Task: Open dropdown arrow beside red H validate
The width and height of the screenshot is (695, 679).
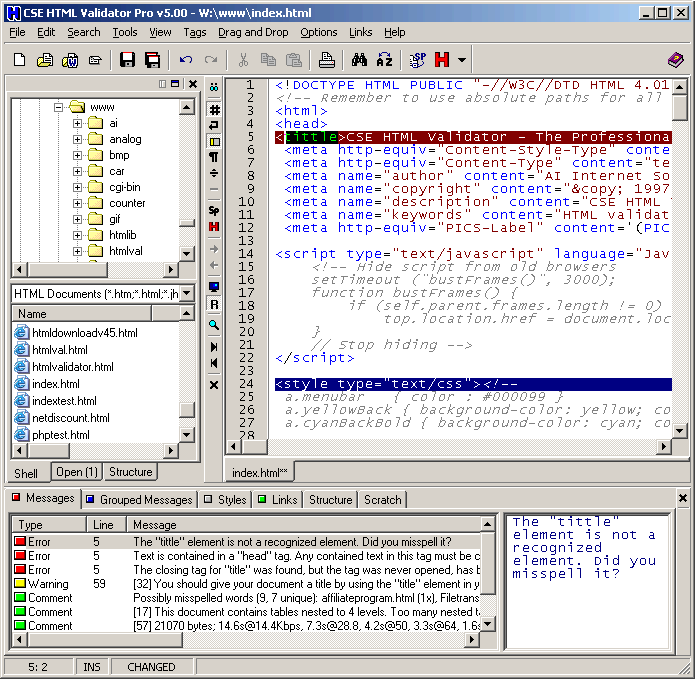Action: coord(461,59)
